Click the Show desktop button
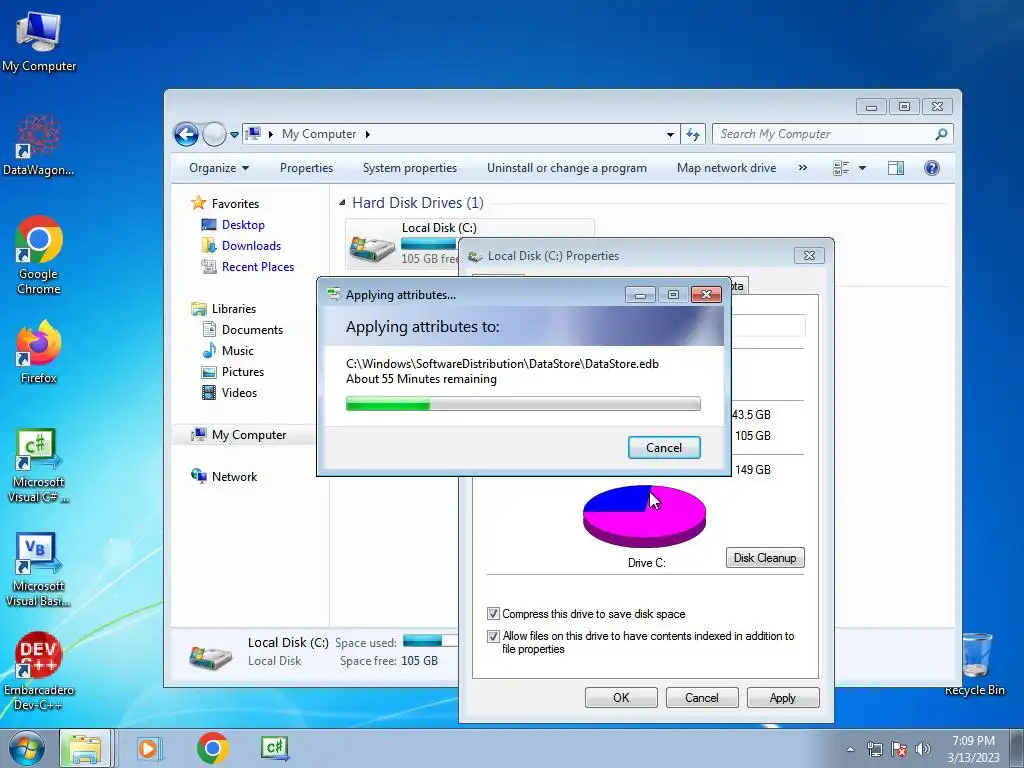 tap(1017, 749)
